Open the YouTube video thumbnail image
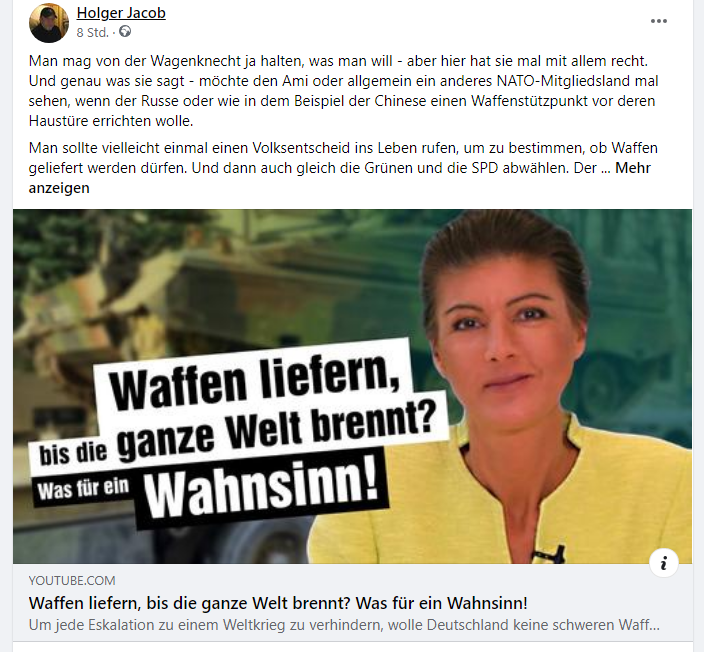 [x=352, y=386]
